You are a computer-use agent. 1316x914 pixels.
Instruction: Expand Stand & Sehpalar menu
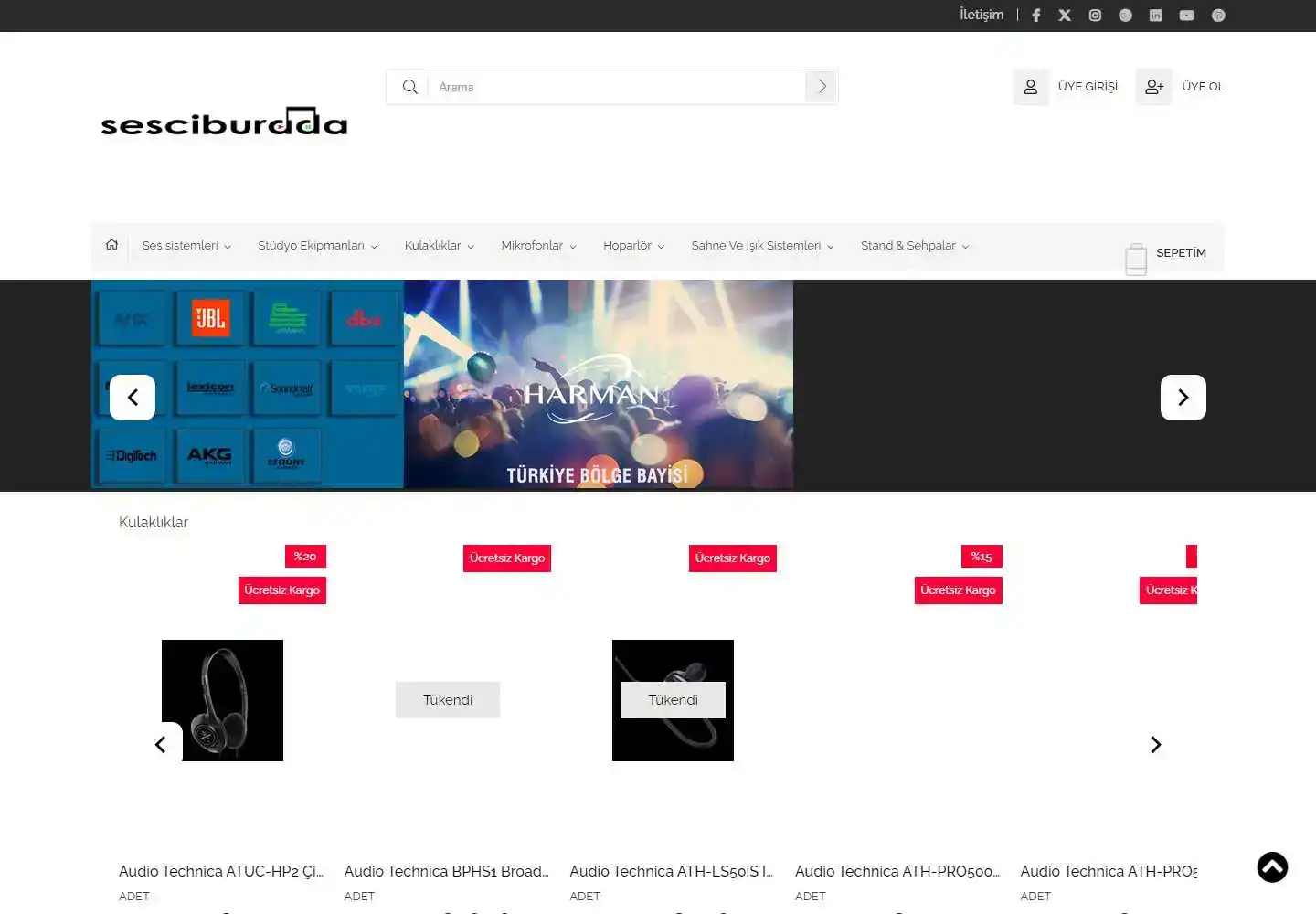pyautogui.click(x=915, y=246)
